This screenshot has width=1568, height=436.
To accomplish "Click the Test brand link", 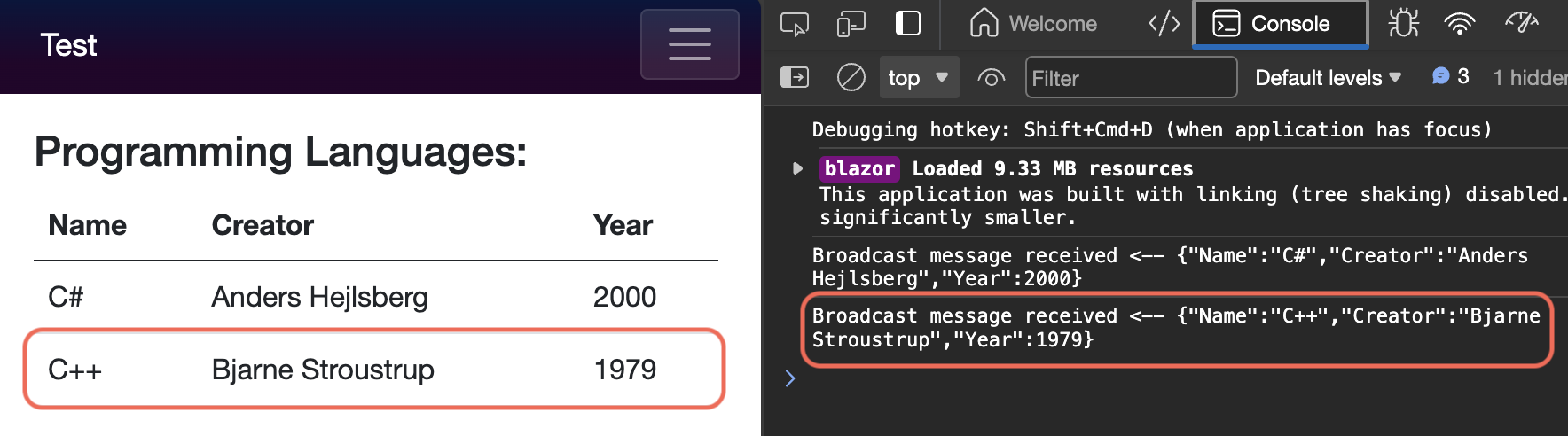I will [x=68, y=45].
